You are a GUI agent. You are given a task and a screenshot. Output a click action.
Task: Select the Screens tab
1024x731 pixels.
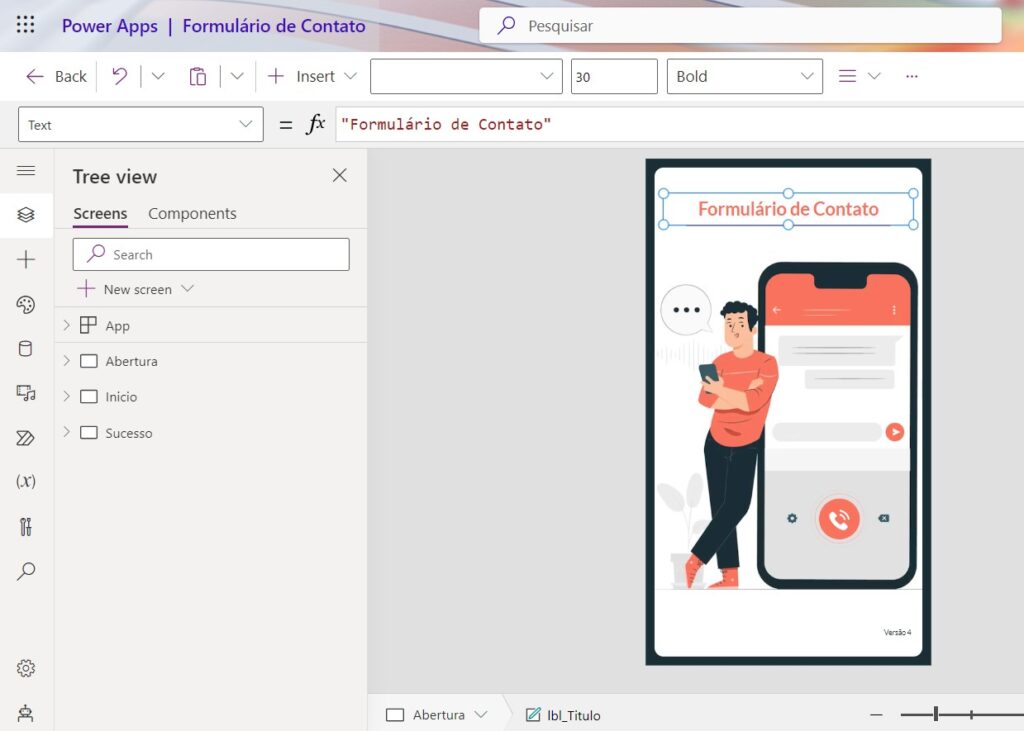point(100,214)
